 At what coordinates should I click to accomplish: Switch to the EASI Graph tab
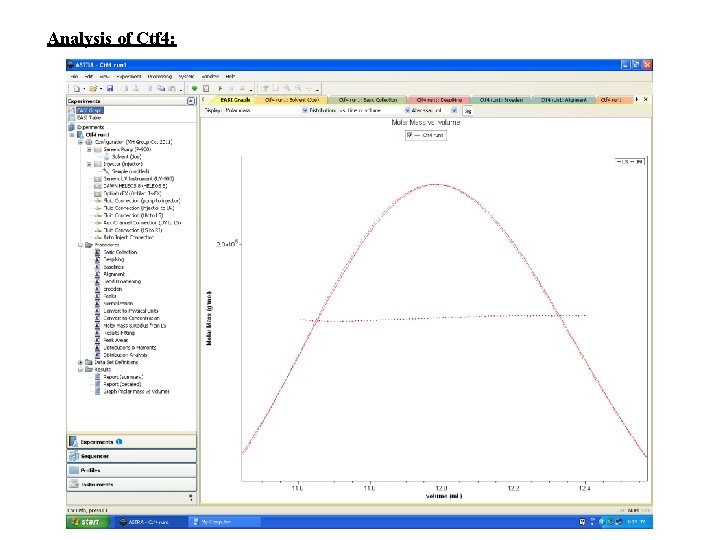tap(235, 100)
